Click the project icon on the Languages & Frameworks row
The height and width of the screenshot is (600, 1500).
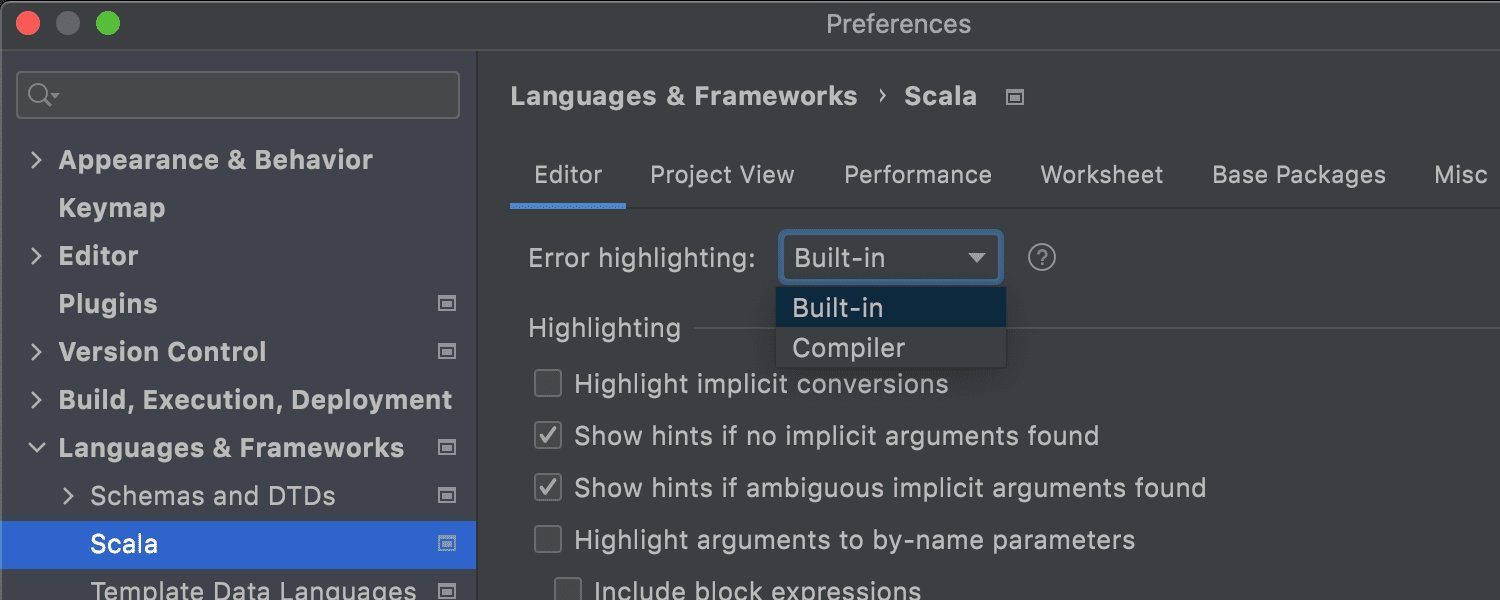[x=447, y=447]
